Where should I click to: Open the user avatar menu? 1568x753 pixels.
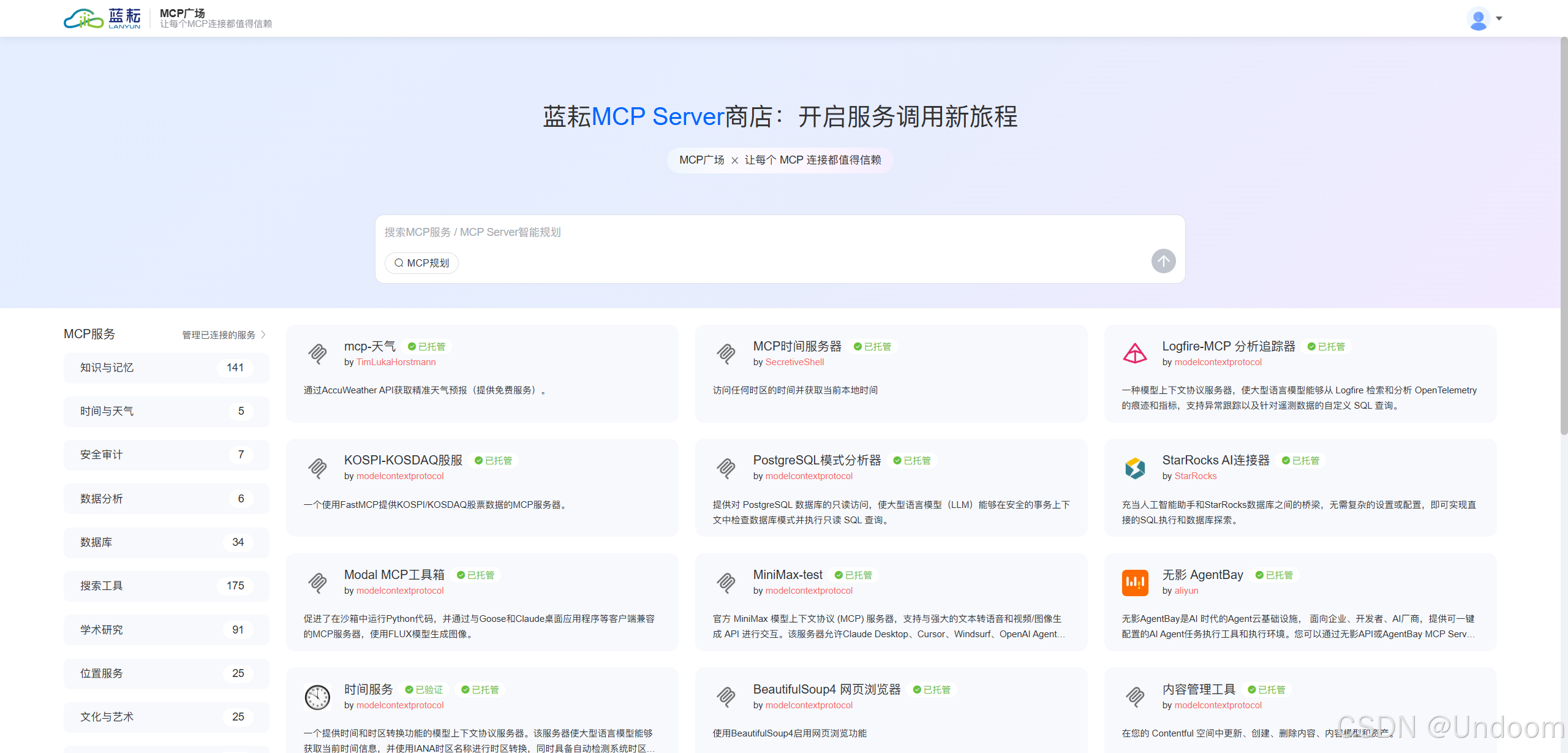coord(1478,18)
